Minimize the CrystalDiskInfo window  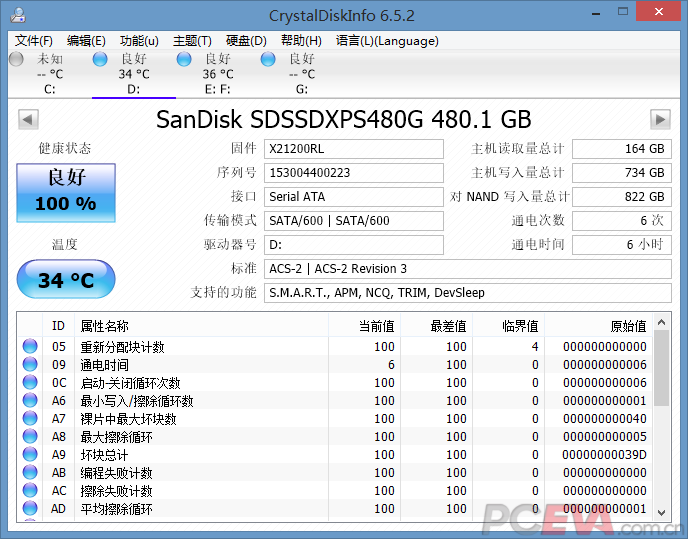coord(596,13)
